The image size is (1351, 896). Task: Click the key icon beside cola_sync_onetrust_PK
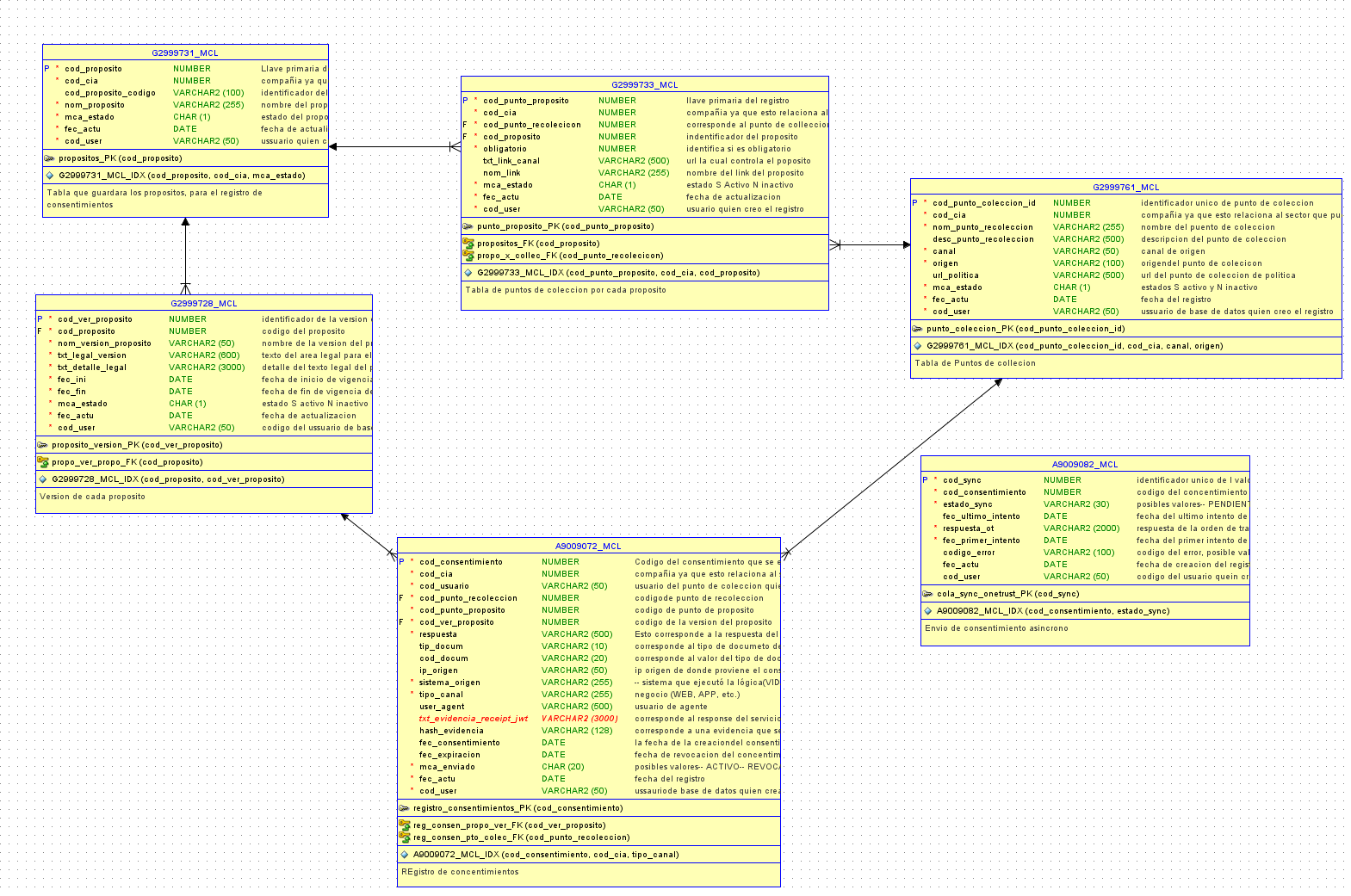click(x=928, y=594)
